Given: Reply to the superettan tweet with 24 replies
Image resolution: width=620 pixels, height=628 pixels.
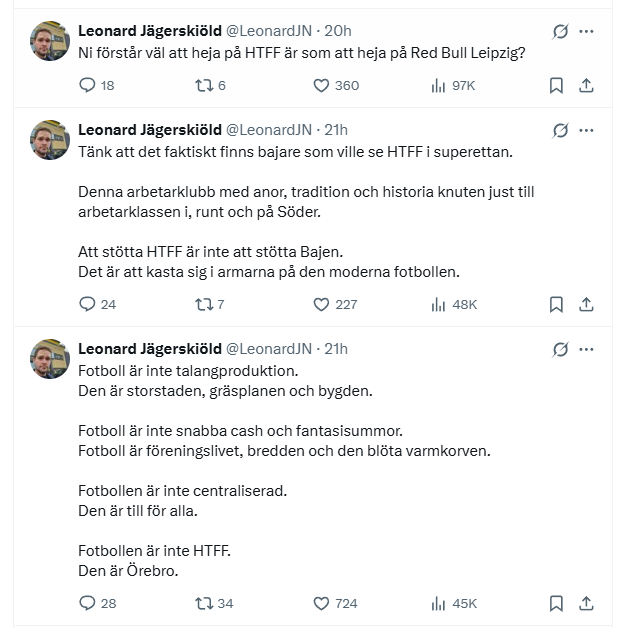Looking at the screenshot, I should pos(86,304).
